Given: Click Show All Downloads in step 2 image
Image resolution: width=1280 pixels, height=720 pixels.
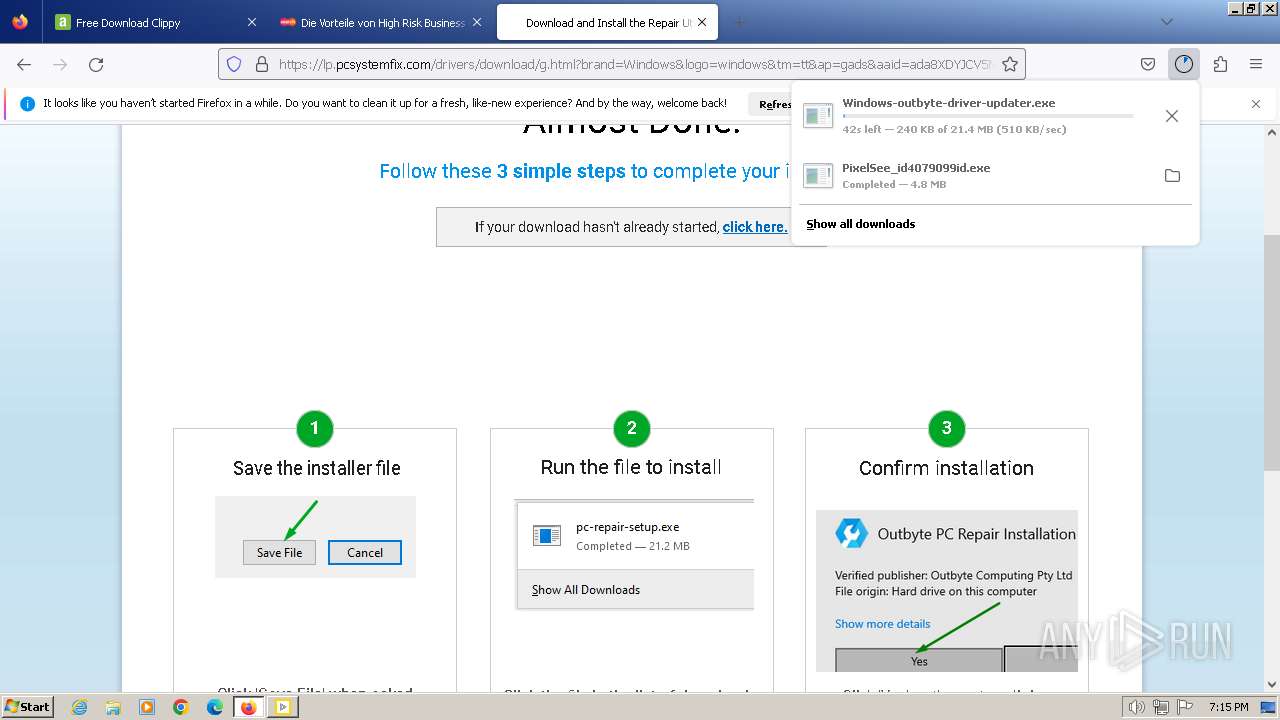Looking at the screenshot, I should pos(585,590).
